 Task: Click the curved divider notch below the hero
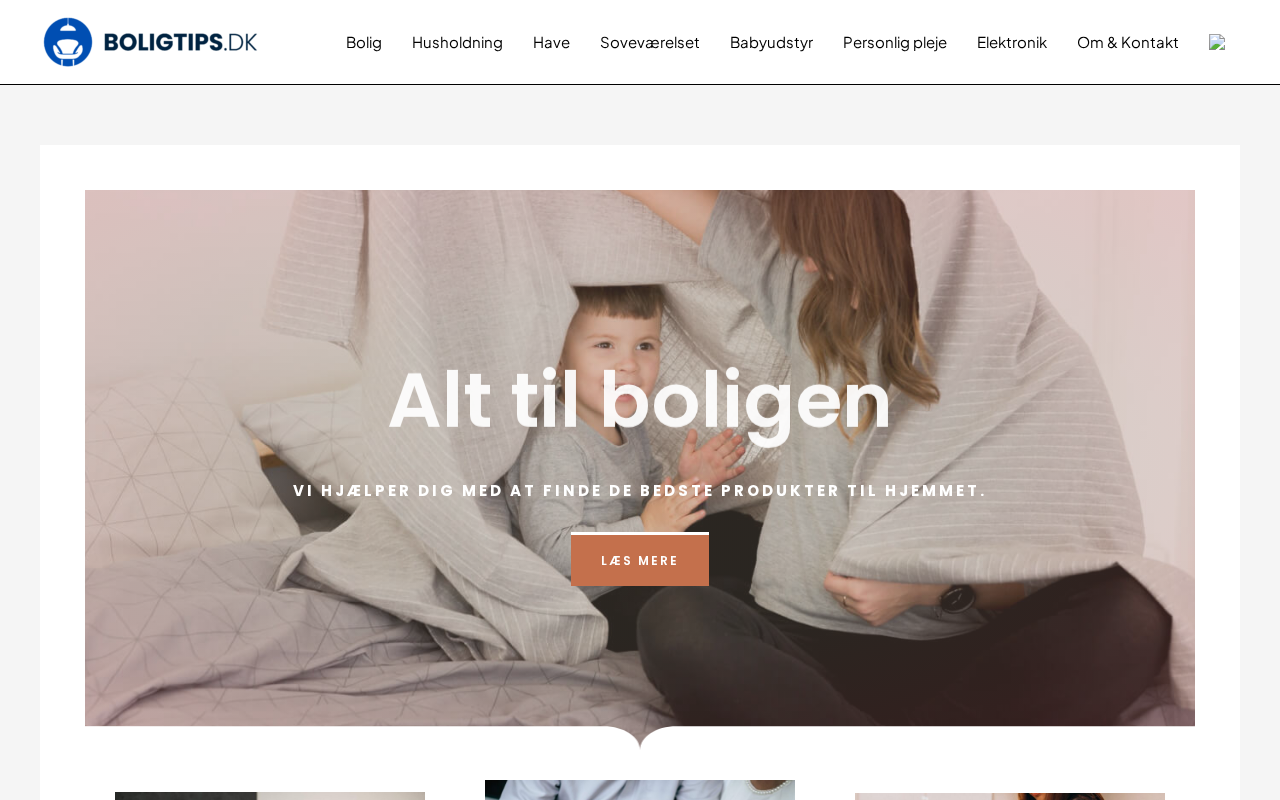pos(640,738)
